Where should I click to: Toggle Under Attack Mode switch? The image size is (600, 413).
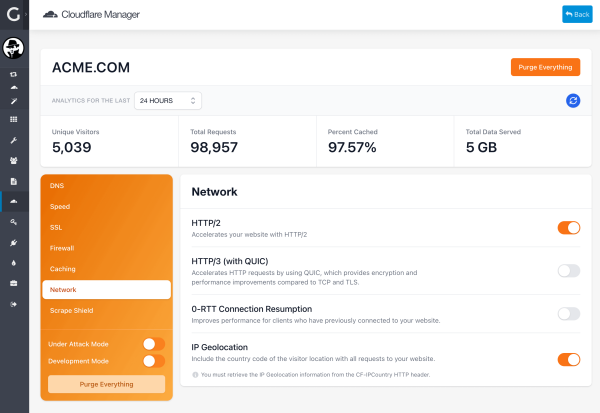point(154,344)
